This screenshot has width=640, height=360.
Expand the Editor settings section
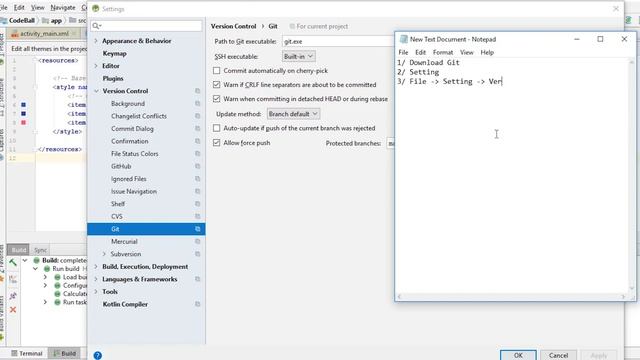pyautogui.click(x=96, y=66)
